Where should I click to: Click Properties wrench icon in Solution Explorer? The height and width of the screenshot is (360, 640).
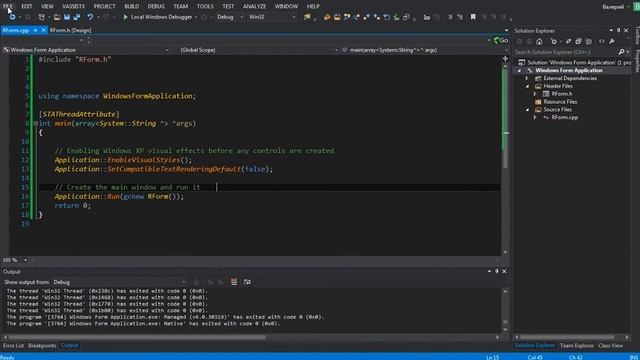tap(612, 42)
